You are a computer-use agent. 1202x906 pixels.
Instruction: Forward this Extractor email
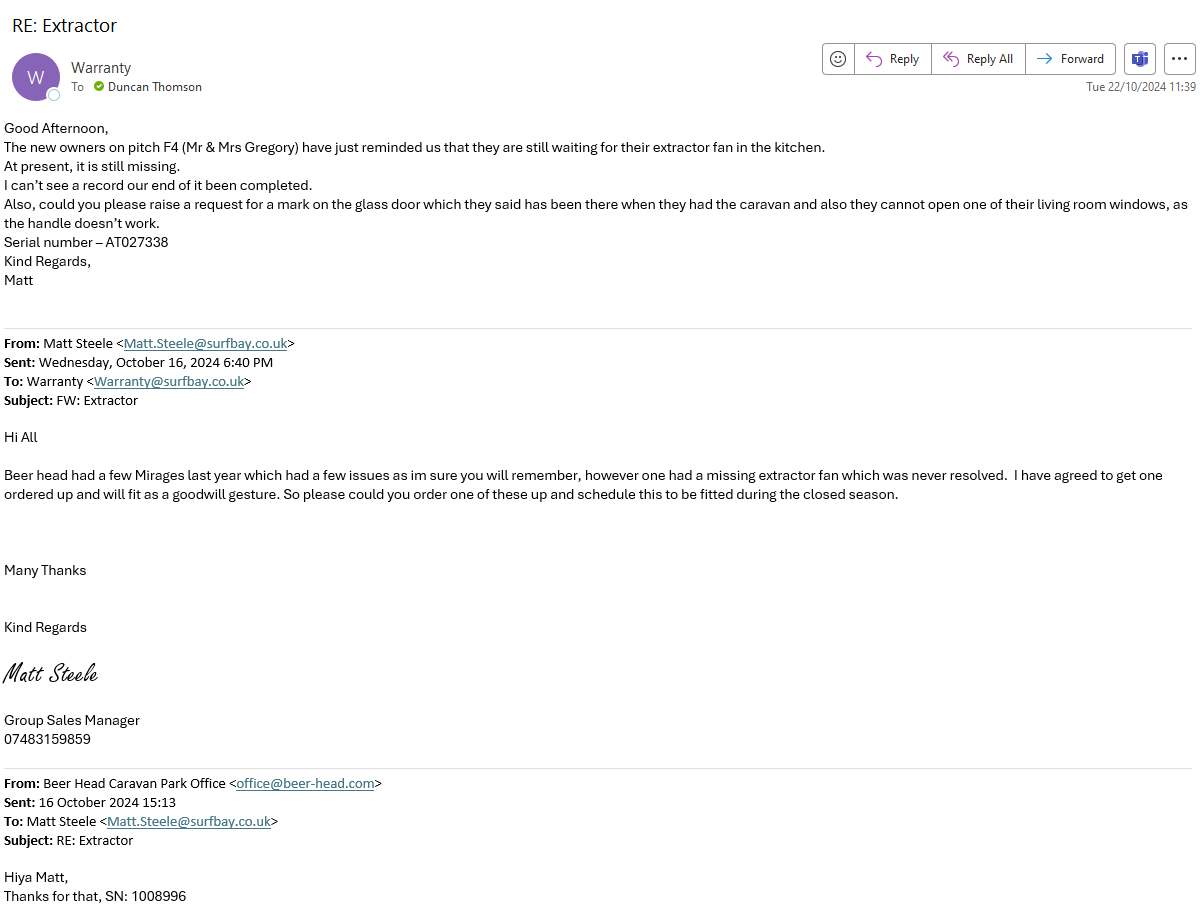(x=1070, y=59)
